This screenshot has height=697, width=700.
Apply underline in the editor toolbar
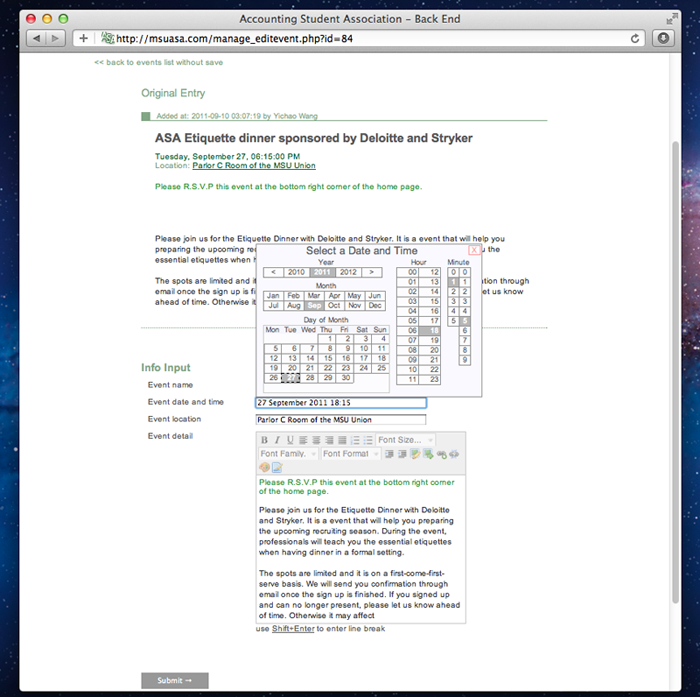(x=290, y=440)
